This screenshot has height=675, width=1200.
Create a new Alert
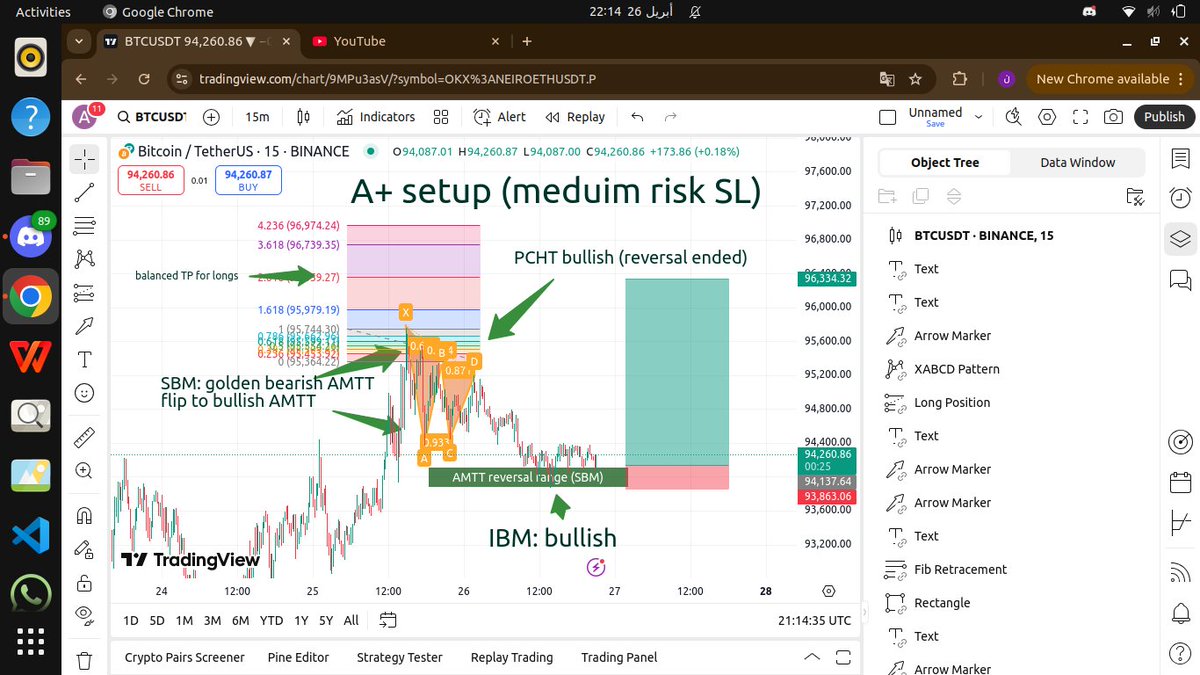click(500, 117)
